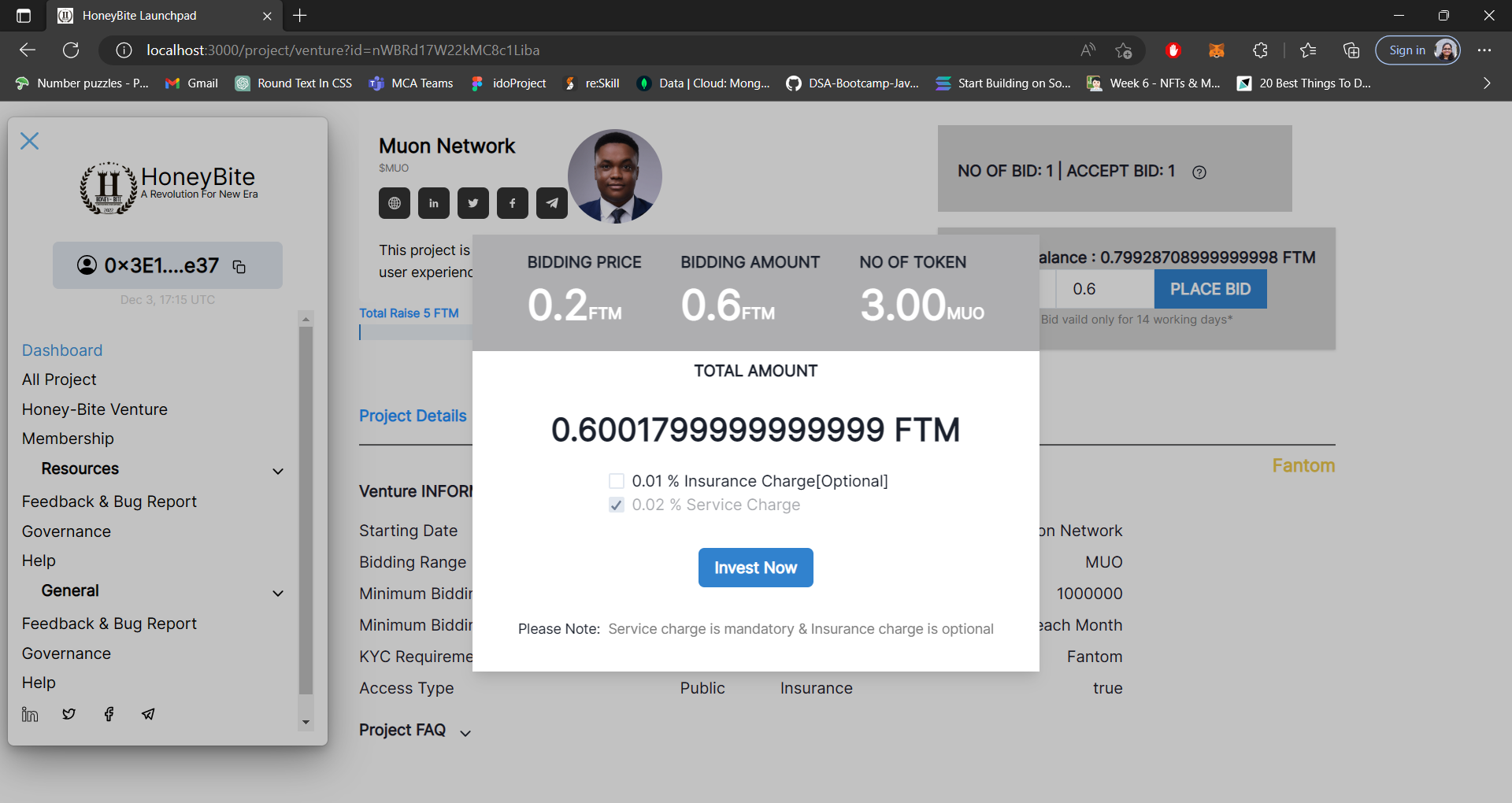Show more bookmarks with the overflow chevron
1512x803 pixels.
click(x=1487, y=83)
